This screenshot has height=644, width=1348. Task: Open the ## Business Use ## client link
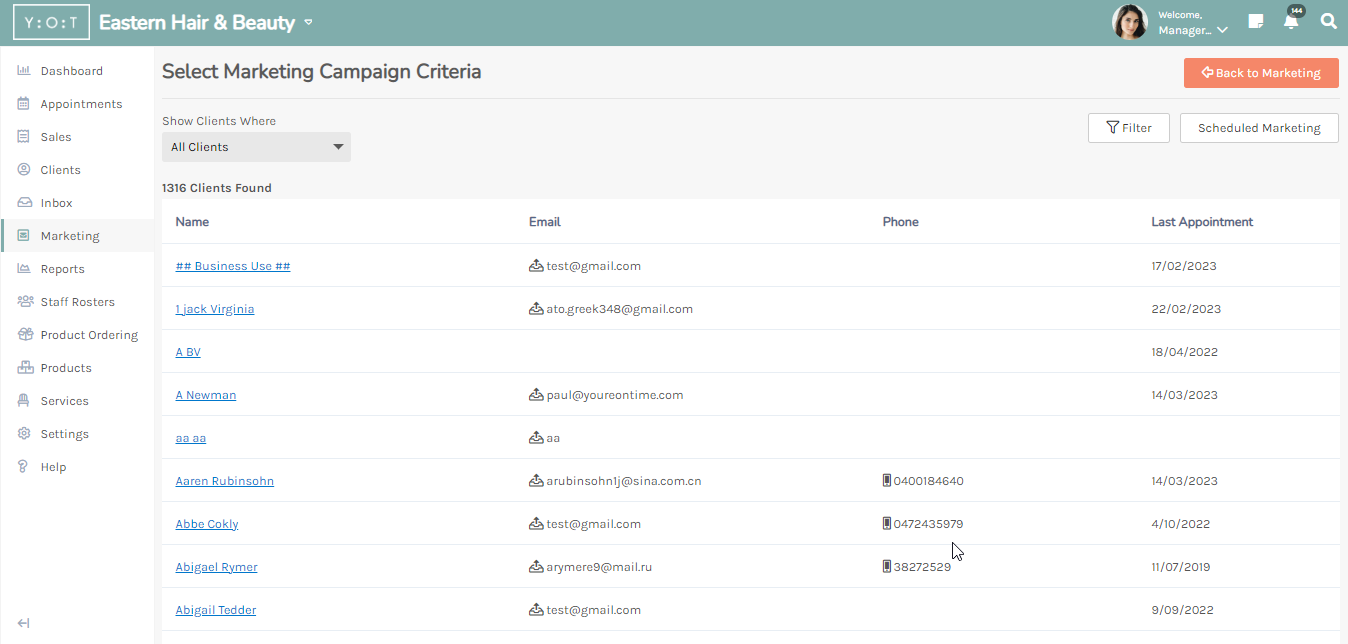click(233, 266)
